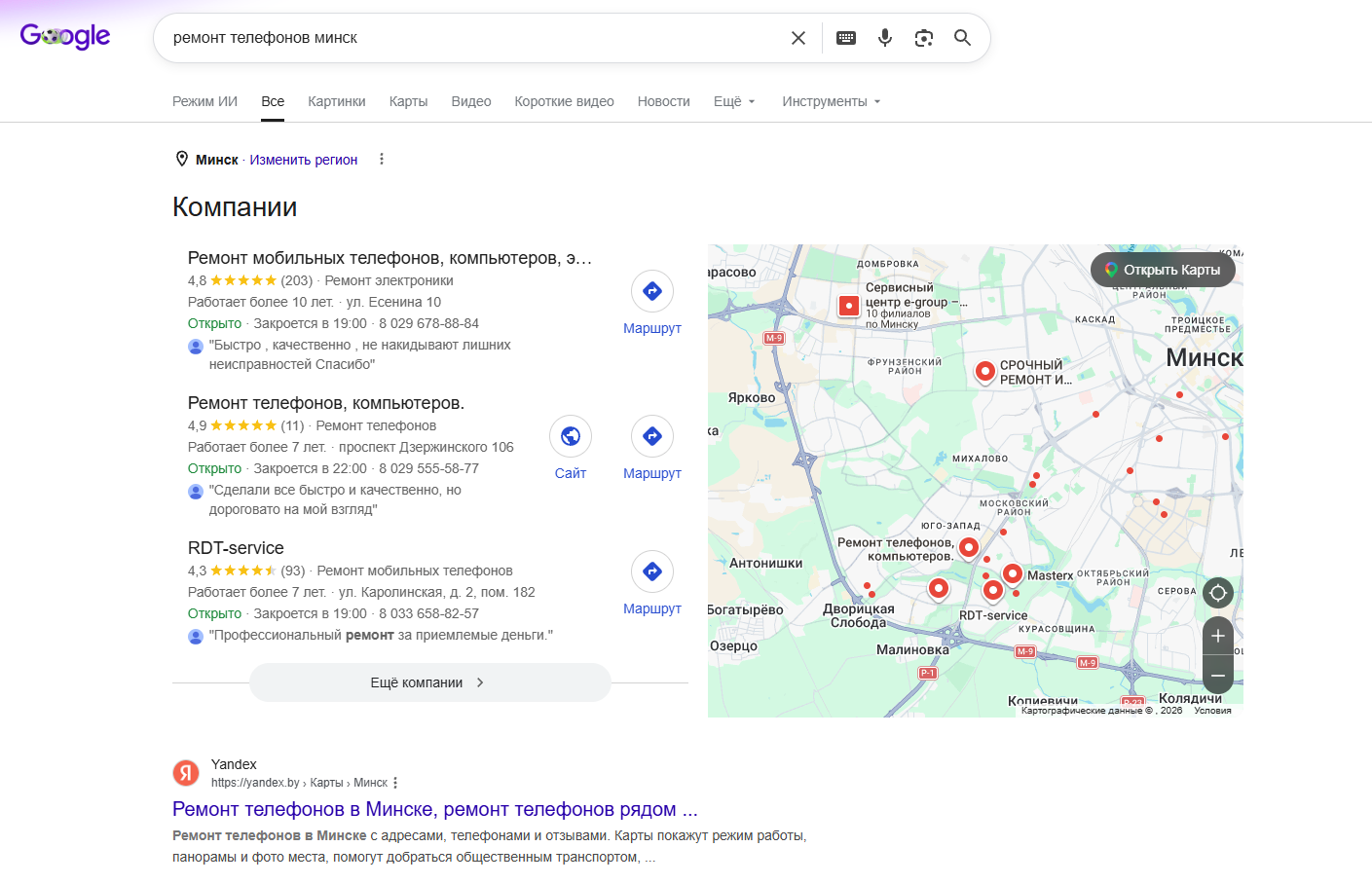Click Изменить регион link
Screen dimensions: 1372x884
coord(304,160)
